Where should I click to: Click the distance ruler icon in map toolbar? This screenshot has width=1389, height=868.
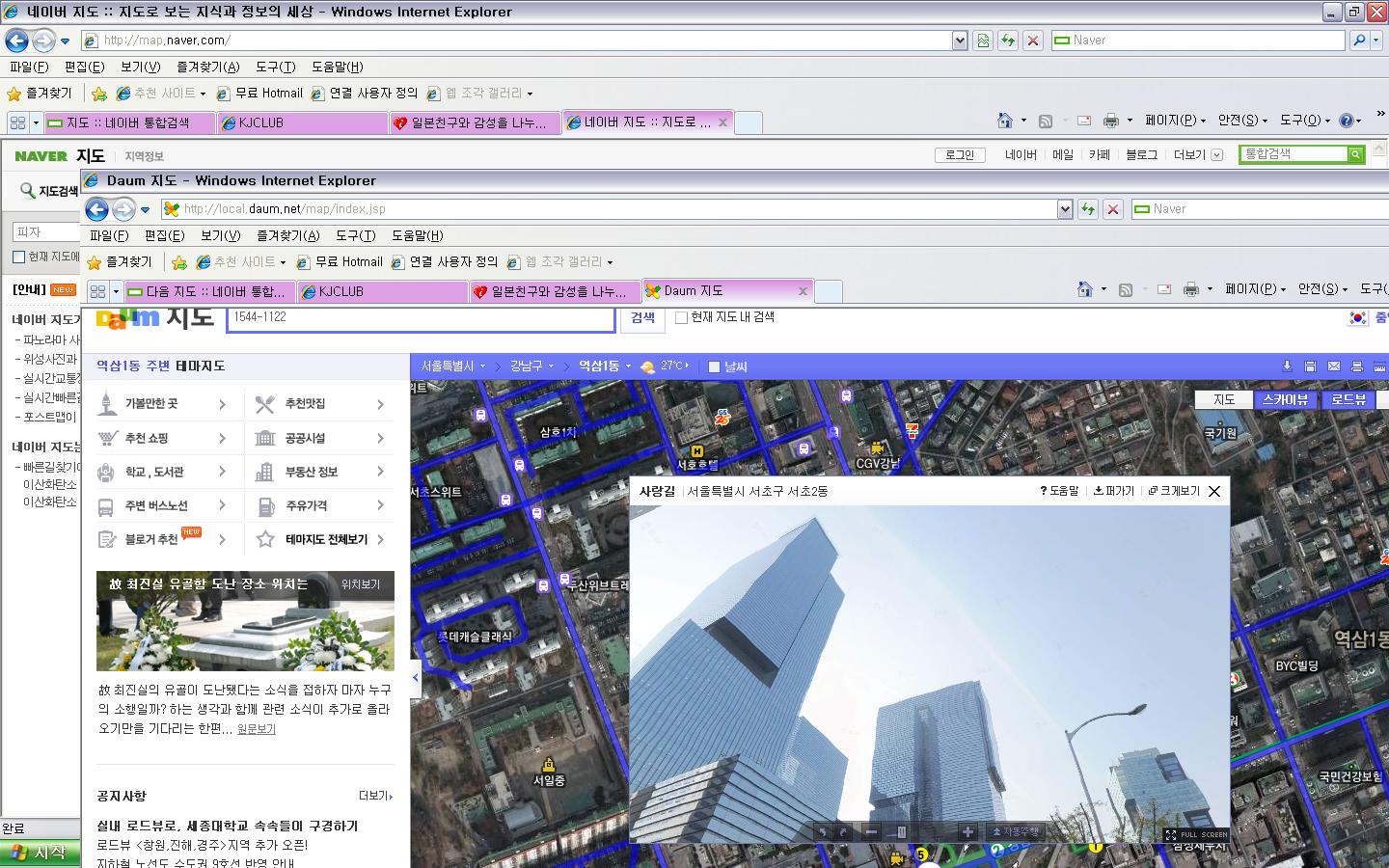[x=1379, y=366]
